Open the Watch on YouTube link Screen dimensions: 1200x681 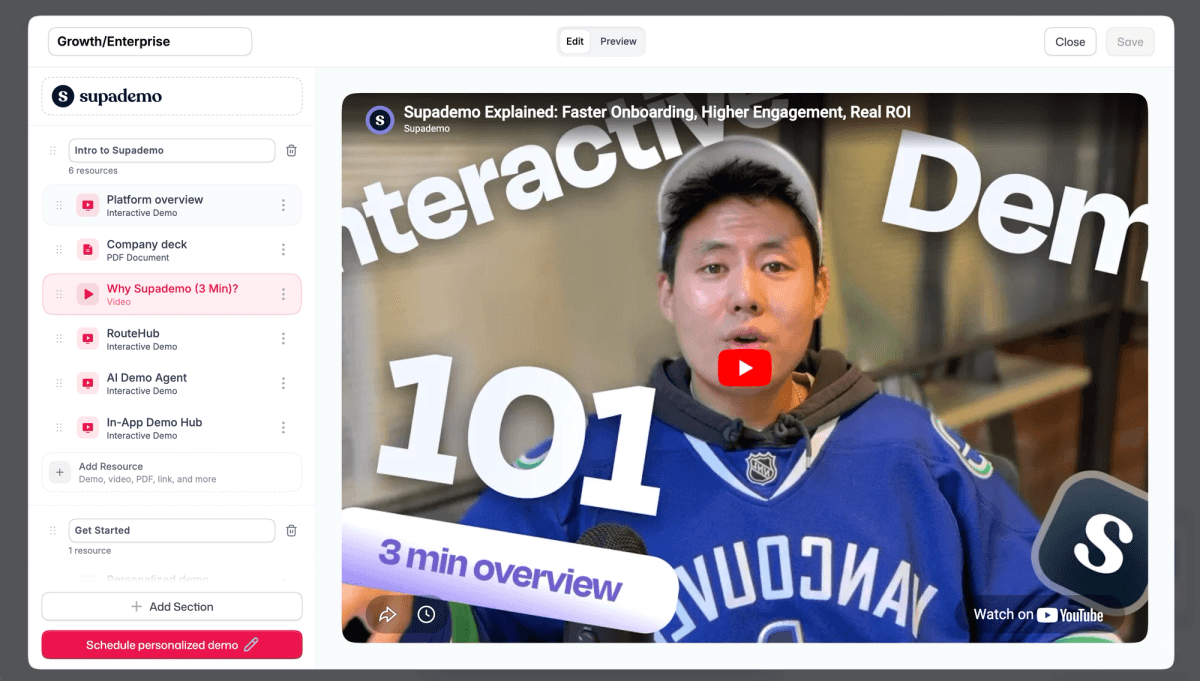1038,615
